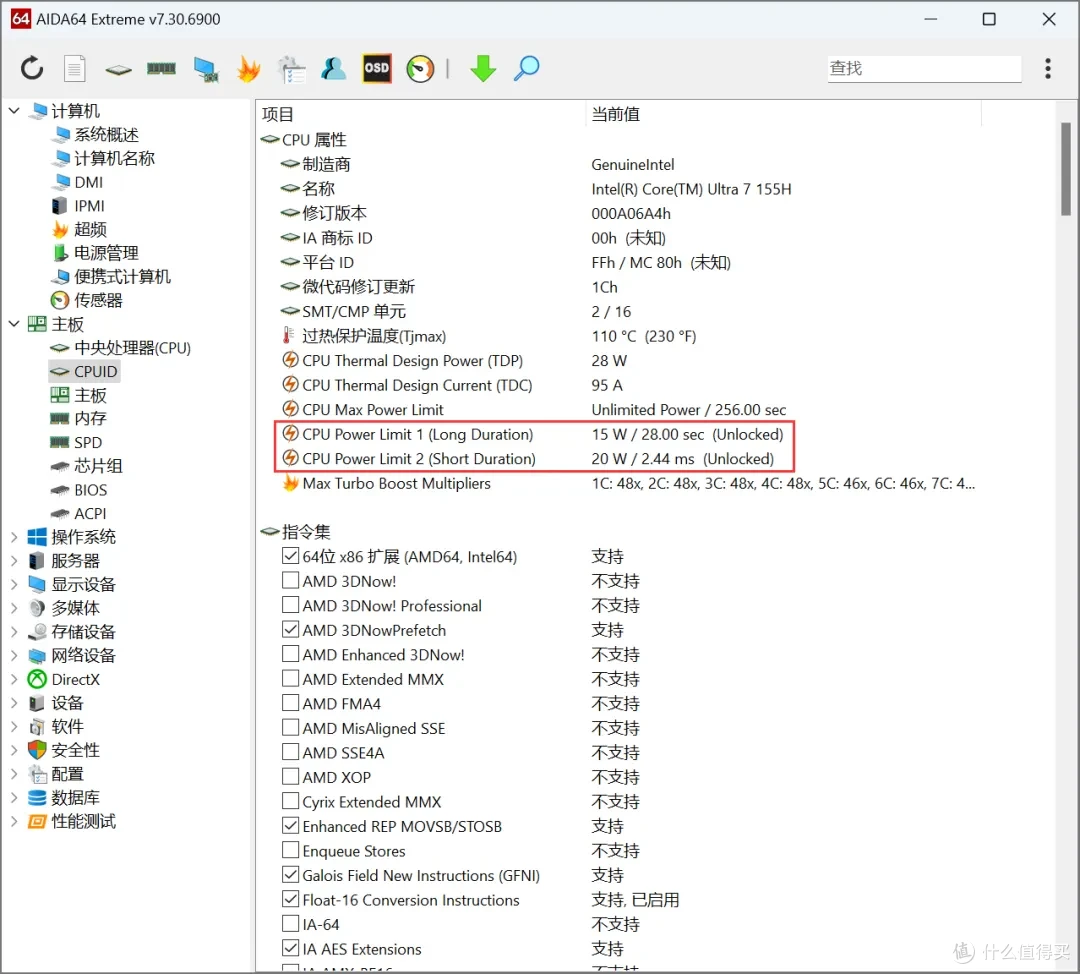Toggle AMD XOP checkbox
The image size is (1080, 974).
(x=290, y=777)
